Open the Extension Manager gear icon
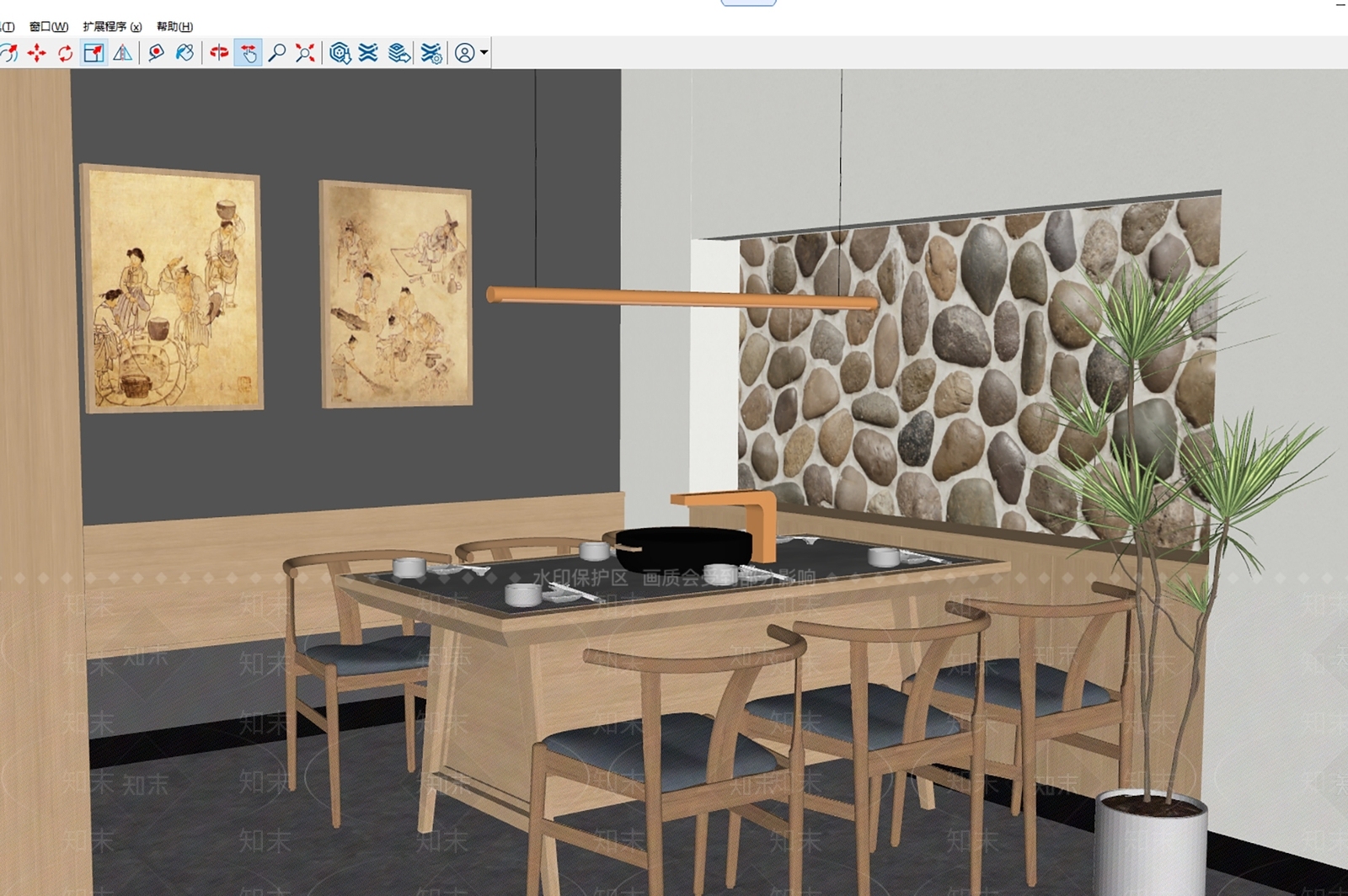Image resolution: width=1348 pixels, height=896 pixels. [431, 53]
